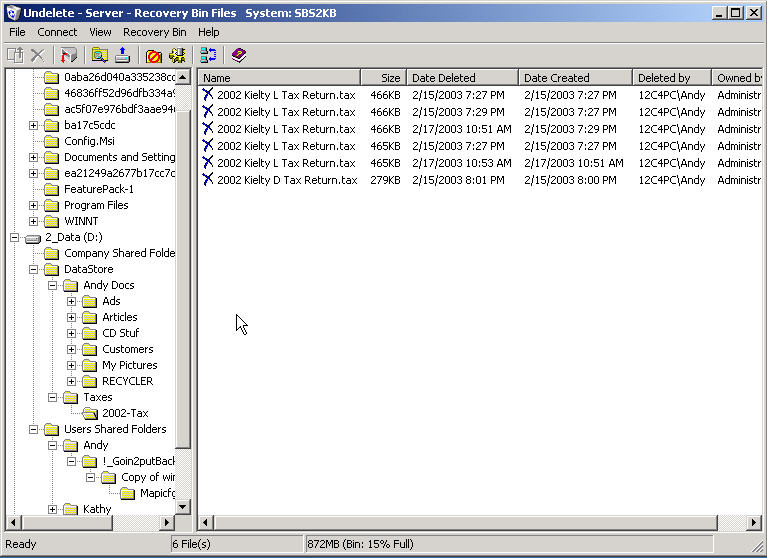Click the Mapicfg folder icon
The height and width of the screenshot is (558, 767).
(x=127, y=493)
